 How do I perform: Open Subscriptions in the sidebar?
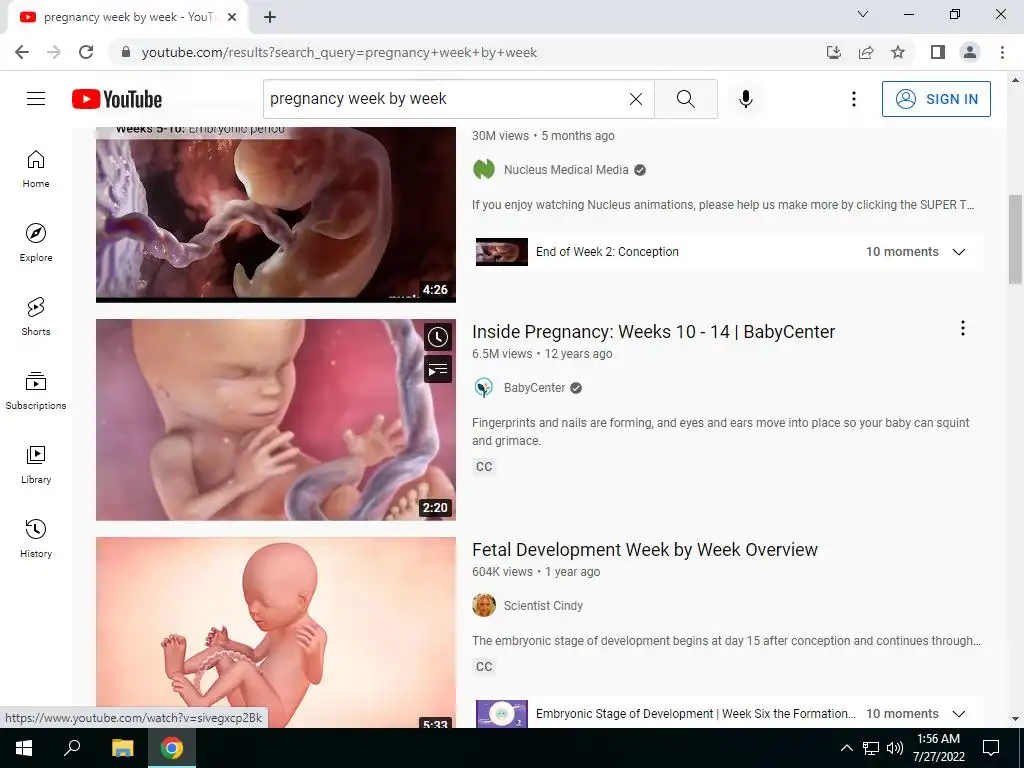click(36, 390)
